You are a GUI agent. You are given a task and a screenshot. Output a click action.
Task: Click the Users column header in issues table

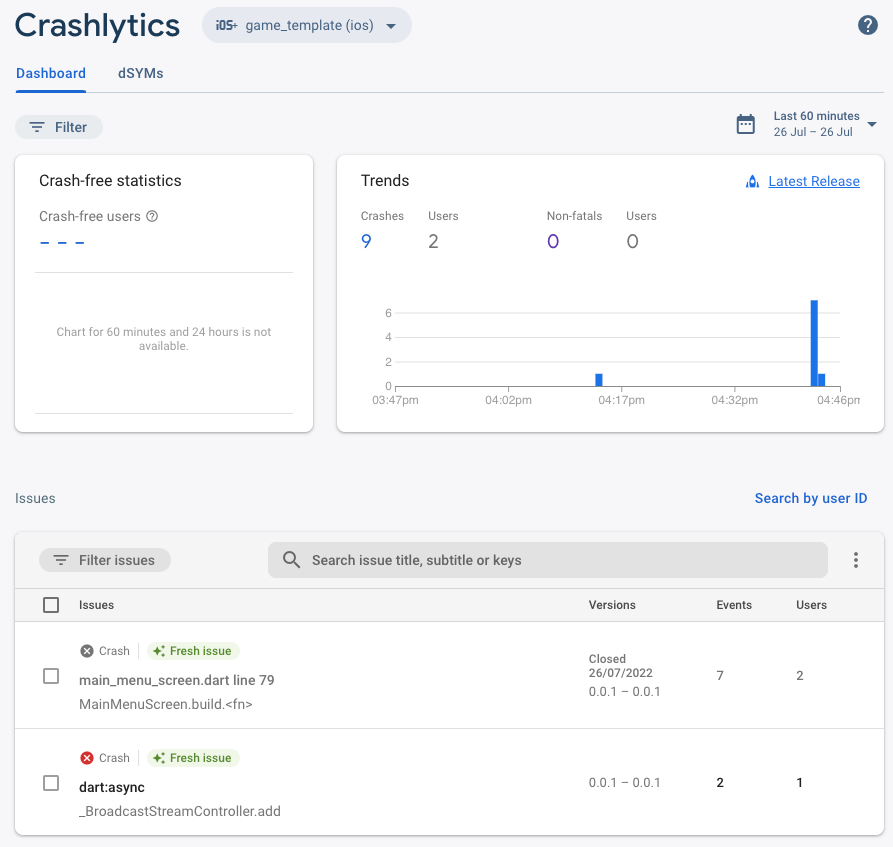pos(811,605)
